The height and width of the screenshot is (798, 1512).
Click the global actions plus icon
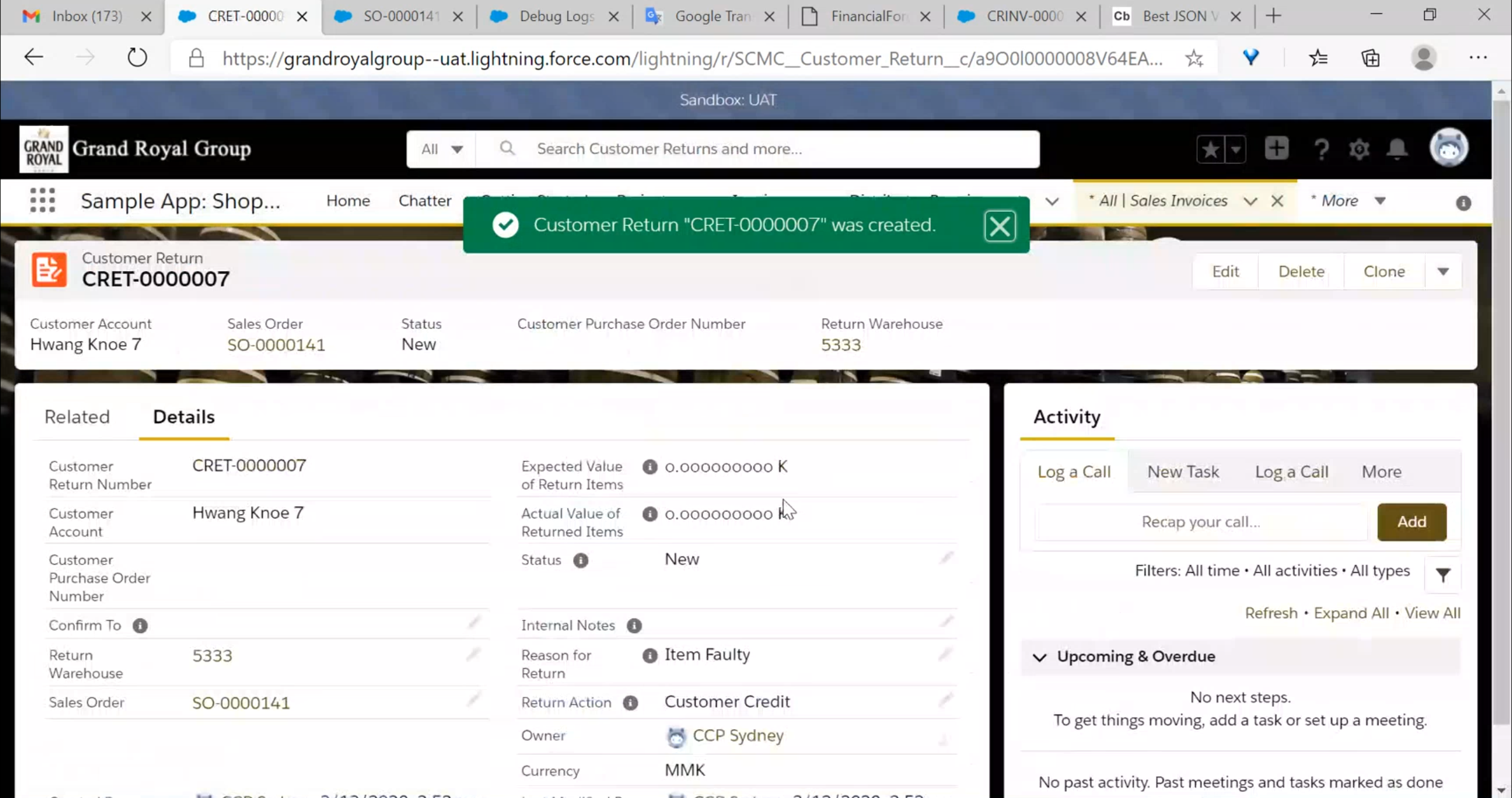(x=1276, y=149)
